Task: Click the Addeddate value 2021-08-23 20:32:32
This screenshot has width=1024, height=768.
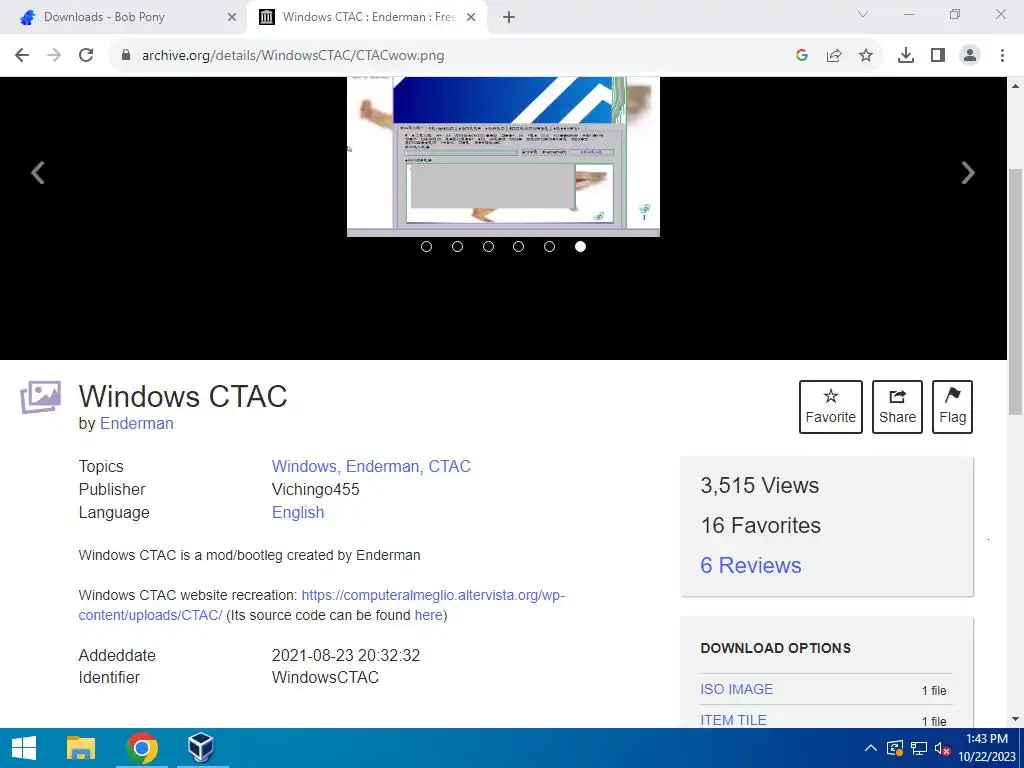Action: pos(346,655)
